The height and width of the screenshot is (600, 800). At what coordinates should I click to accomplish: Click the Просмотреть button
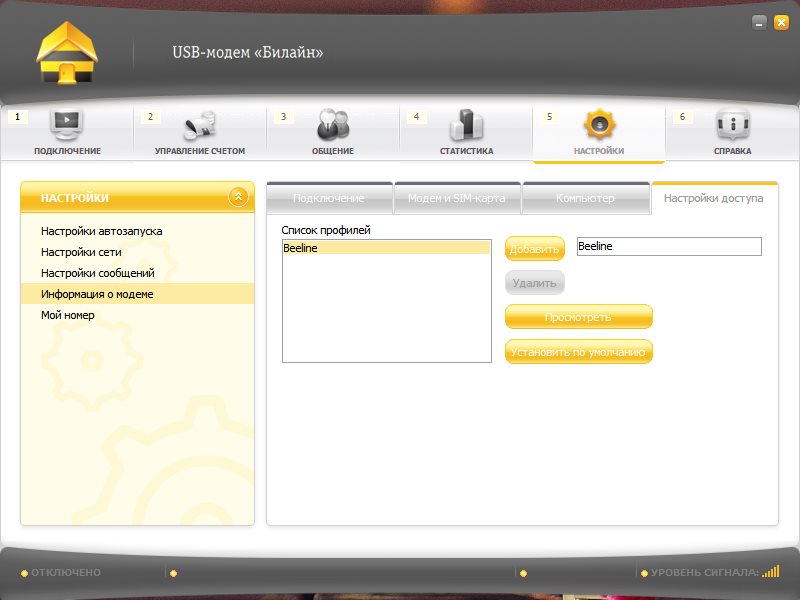click(578, 317)
